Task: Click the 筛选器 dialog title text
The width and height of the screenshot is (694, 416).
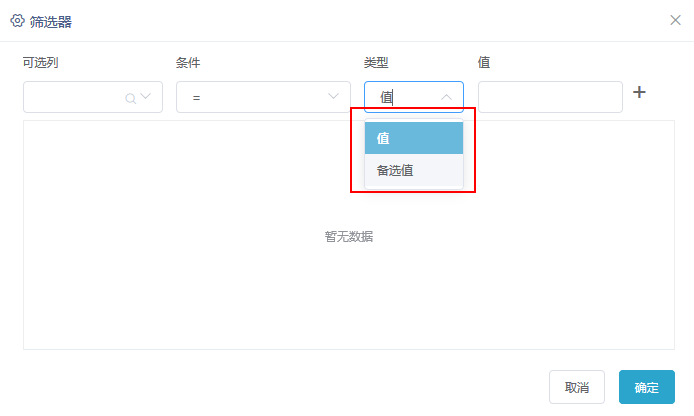Action: point(51,22)
